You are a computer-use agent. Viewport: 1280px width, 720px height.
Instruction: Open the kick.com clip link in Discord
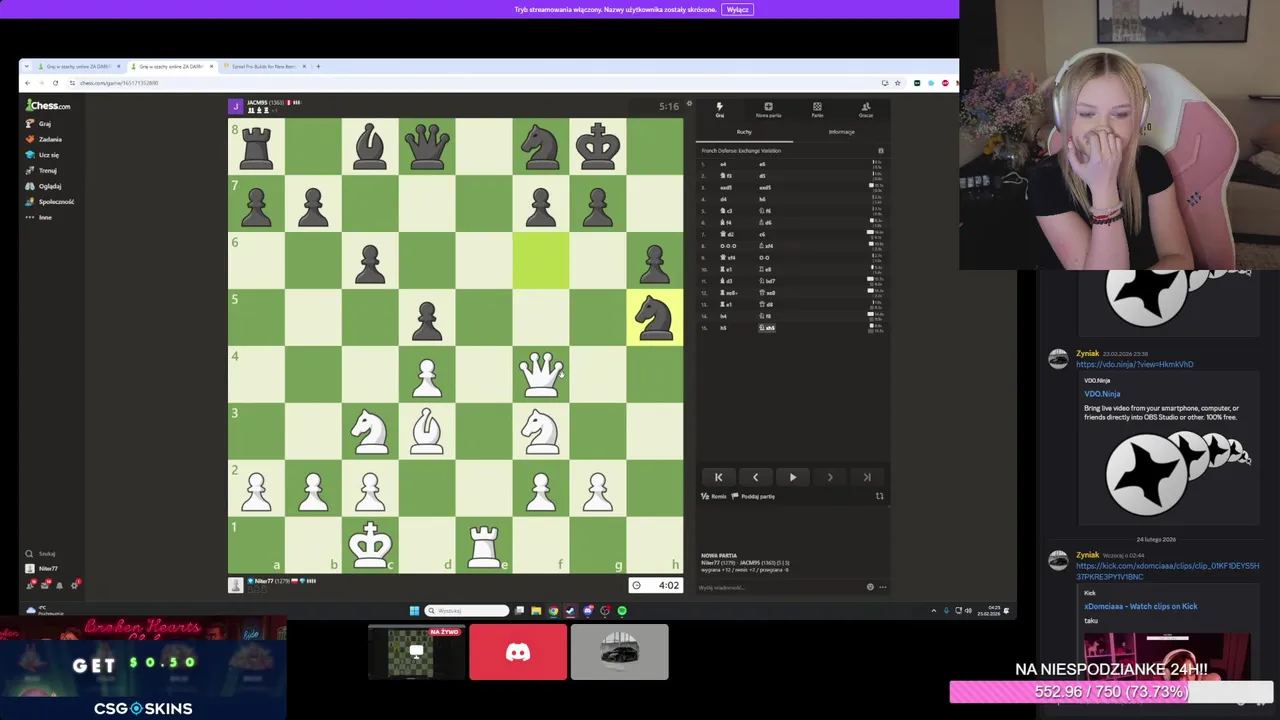point(1167,571)
